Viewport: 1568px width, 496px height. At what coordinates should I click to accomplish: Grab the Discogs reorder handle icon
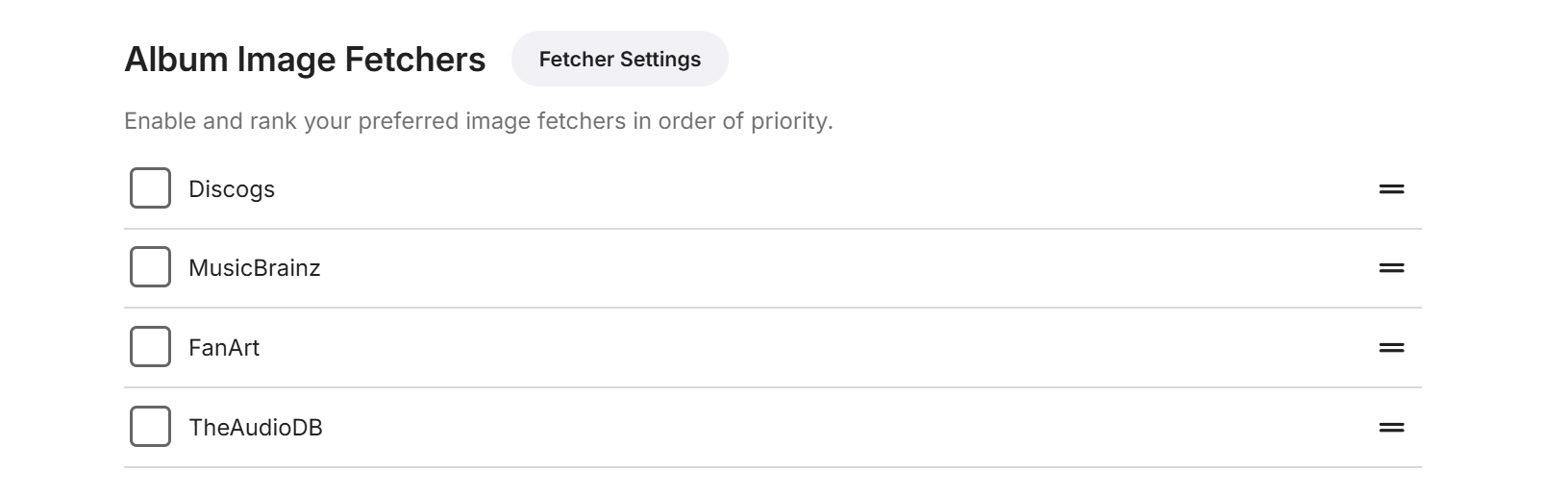1391,189
